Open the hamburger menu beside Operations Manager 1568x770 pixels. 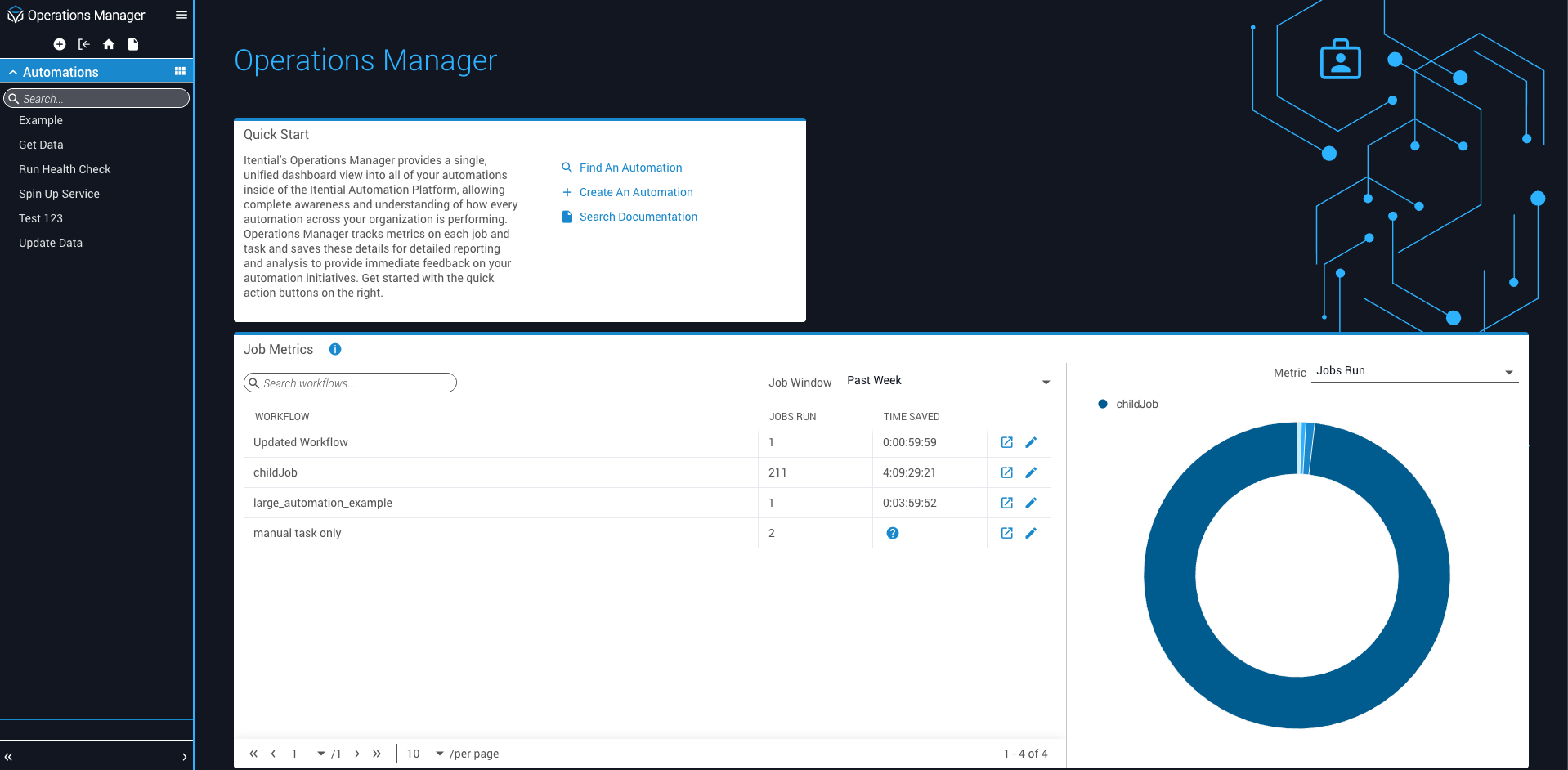click(x=181, y=15)
